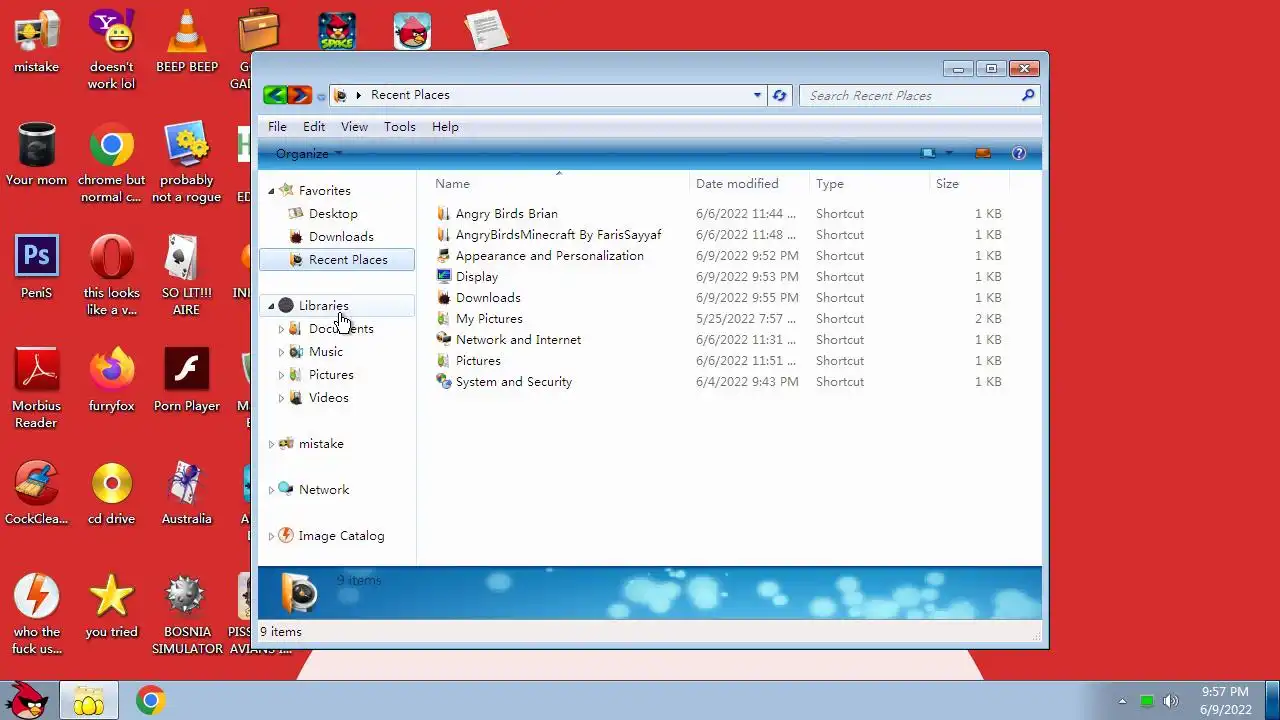The image size is (1280, 720).
Task: Expand the Music library arrow
Action: [x=281, y=352]
